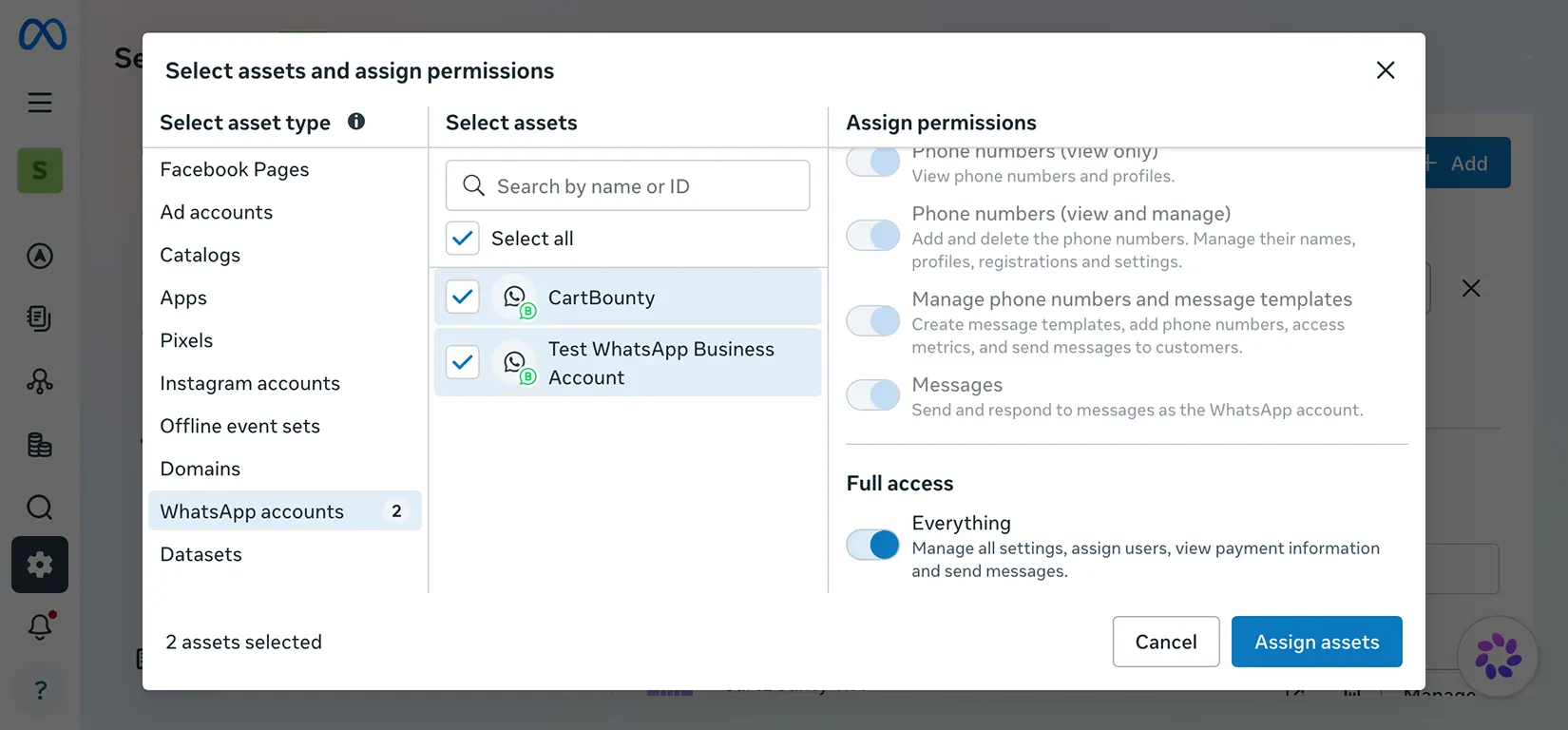The width and height of the screenshot is (1568, 730).
Task: Click the question mark help icon
Action: click(x=40, y=690)
